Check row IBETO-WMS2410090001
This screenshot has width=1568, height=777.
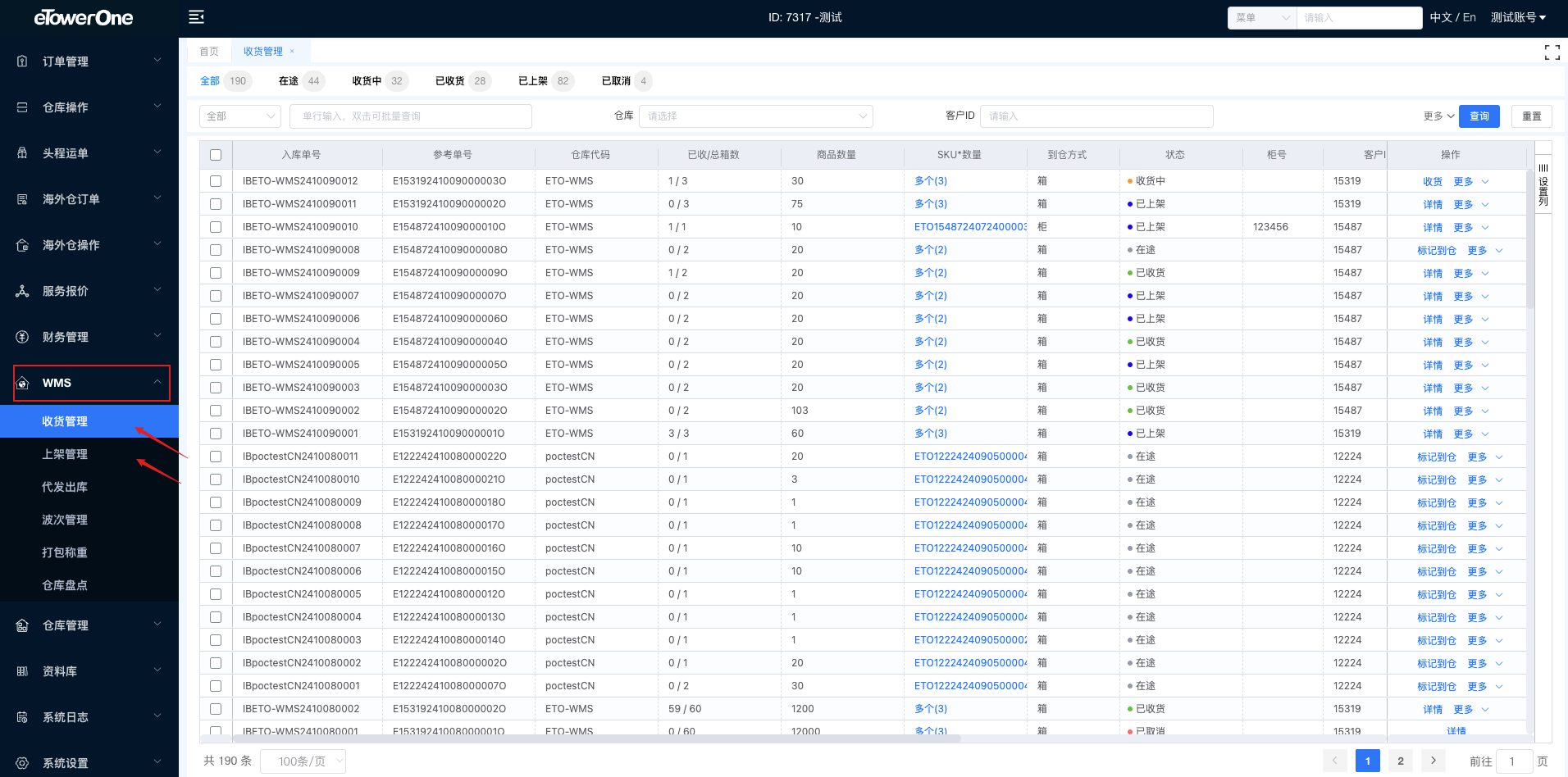(216, 434)
